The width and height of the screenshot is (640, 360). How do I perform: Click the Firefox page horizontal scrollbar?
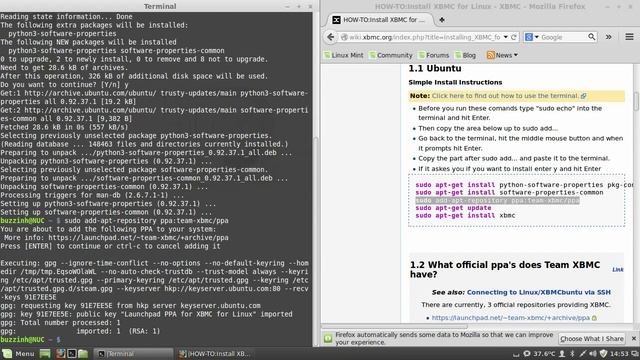click(394, 326)
